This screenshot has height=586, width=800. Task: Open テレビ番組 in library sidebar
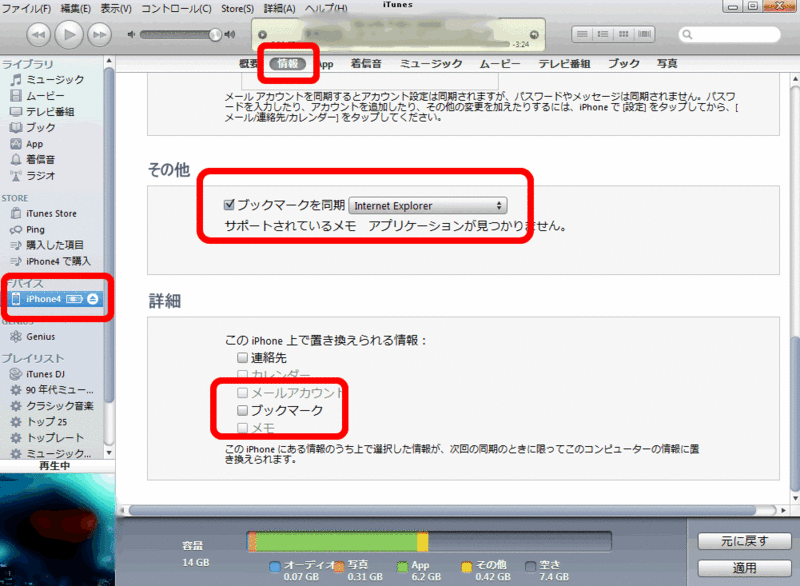pyautogui.click(x=51, y=112)
